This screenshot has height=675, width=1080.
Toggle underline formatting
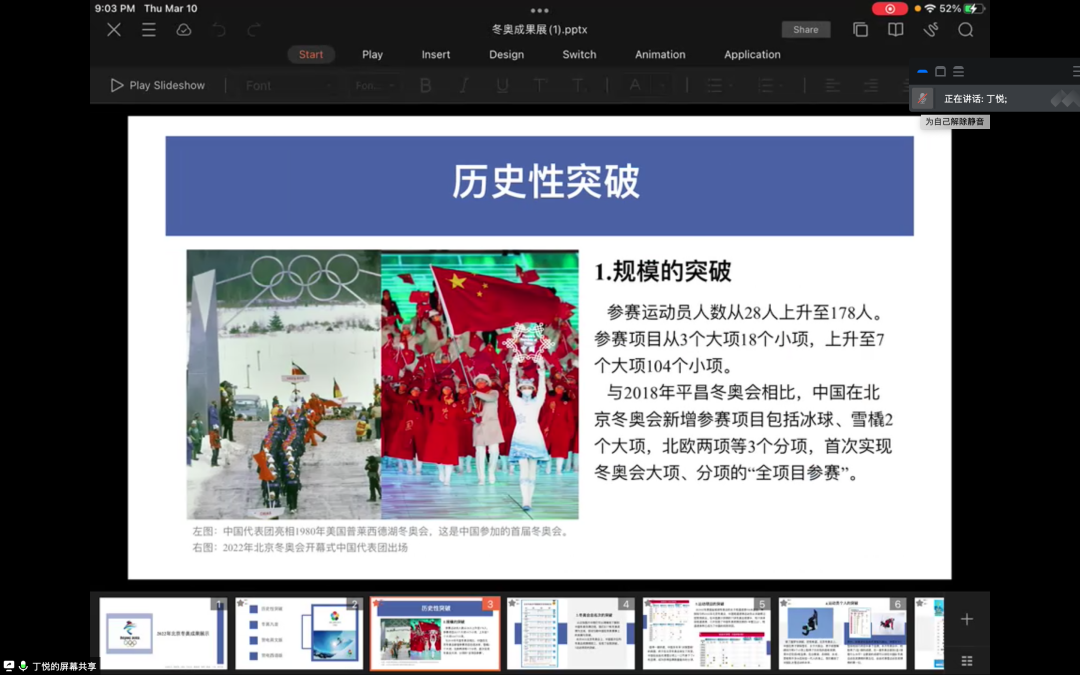[502, 86]
